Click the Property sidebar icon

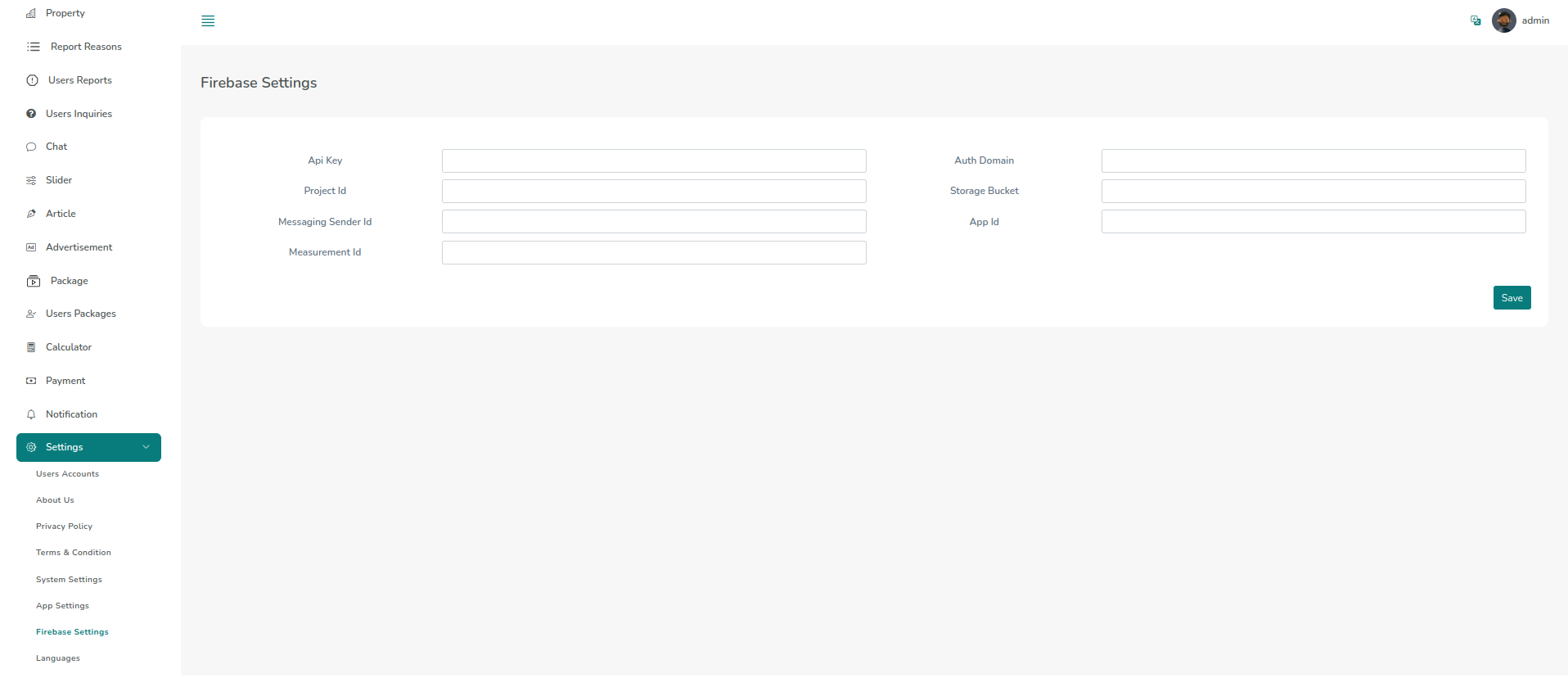click(x=31, y=13)
